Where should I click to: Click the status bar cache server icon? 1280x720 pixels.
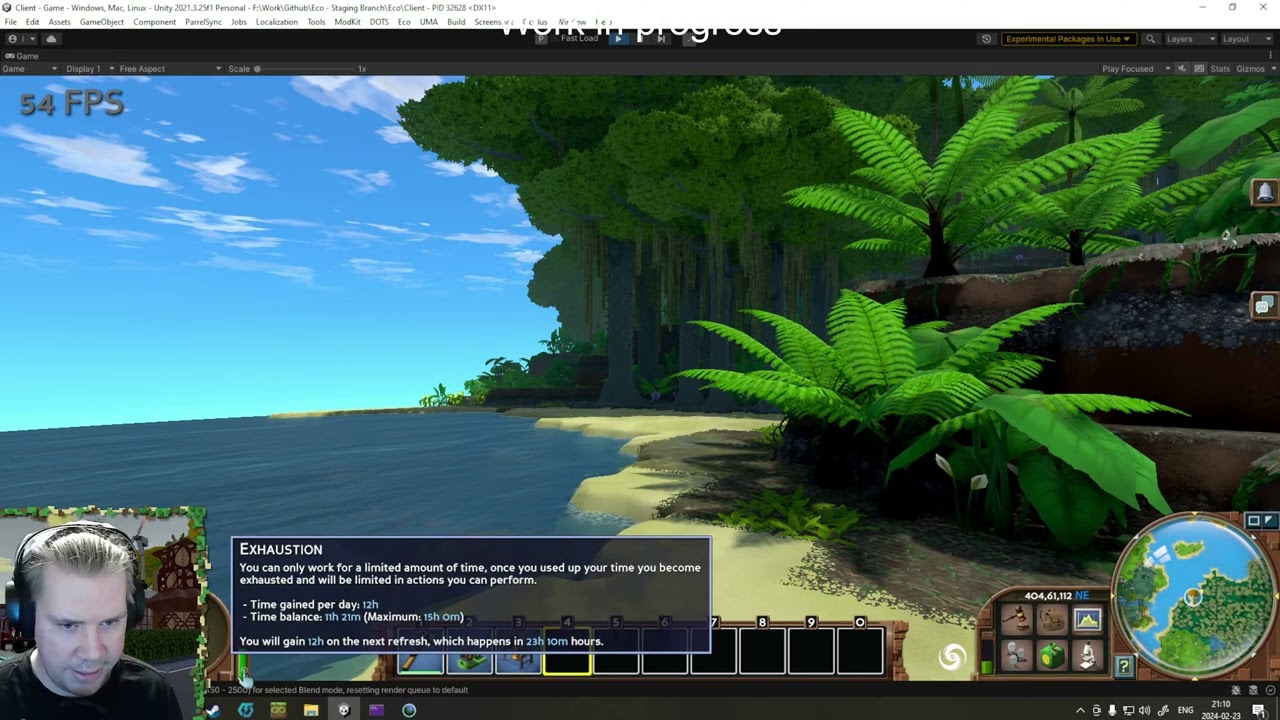(x=1253, y=690)
